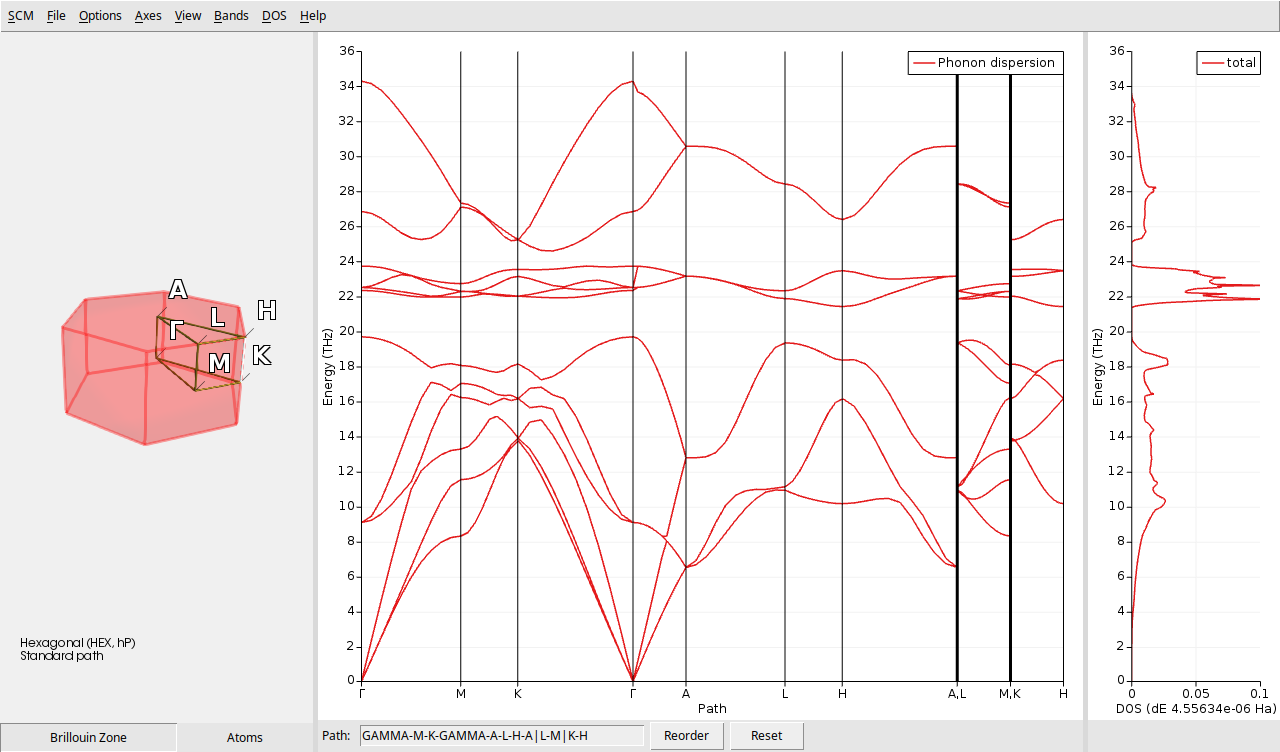This screenshot has height=752, width=1280.
Task: Click the Path input field
Action: click(501, 736)
